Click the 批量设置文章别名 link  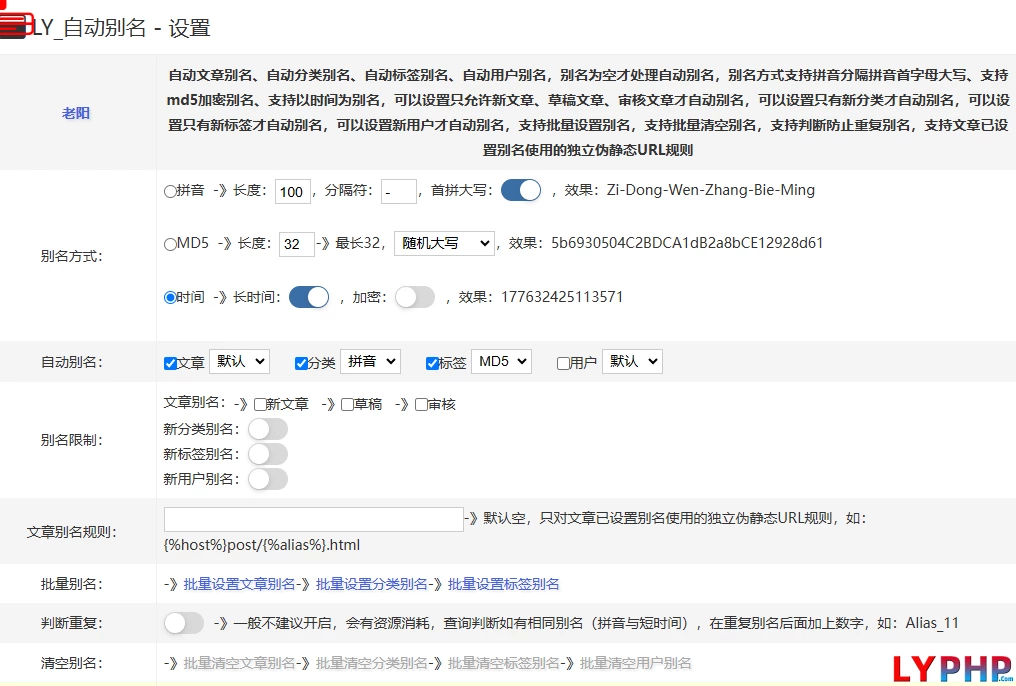(x=240, y=584)
